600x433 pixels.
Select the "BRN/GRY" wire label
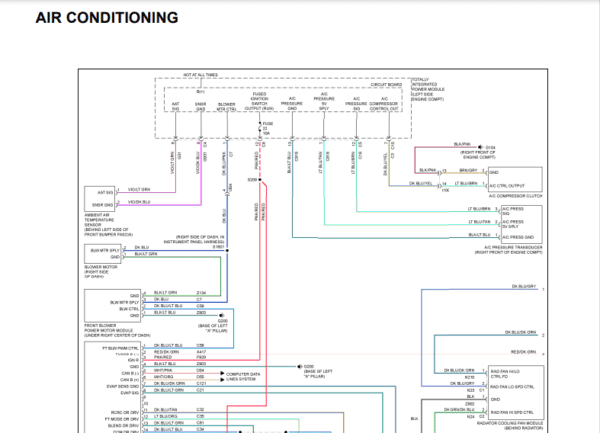pyautogui.click(x=468, y=170)
